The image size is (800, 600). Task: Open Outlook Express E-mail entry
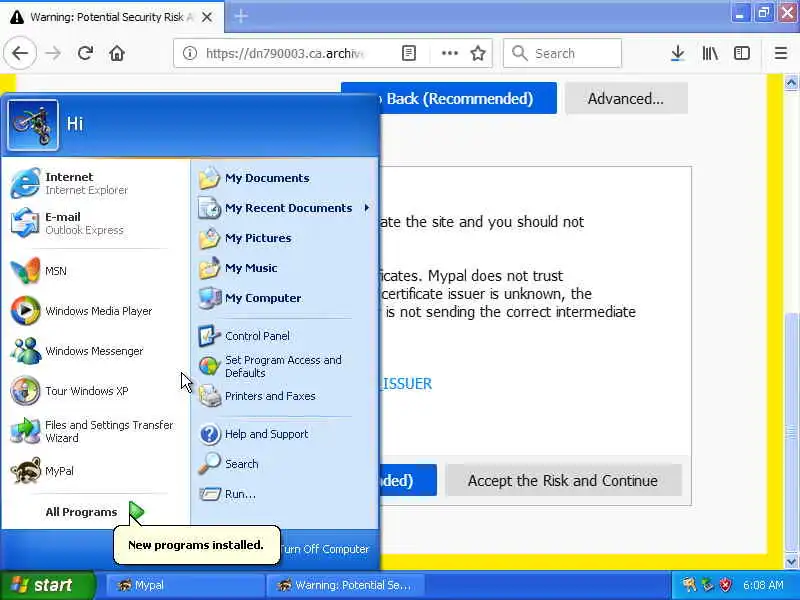coord(95,223)
